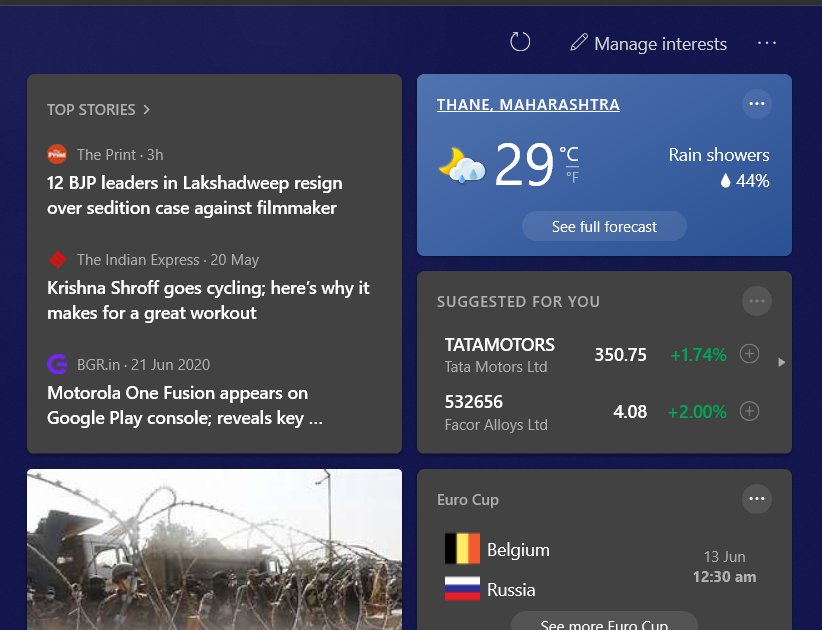This screenshot has width=822, height=630.
Task: Open barbed wire news photo thumbnail
Action: point(214,550)
